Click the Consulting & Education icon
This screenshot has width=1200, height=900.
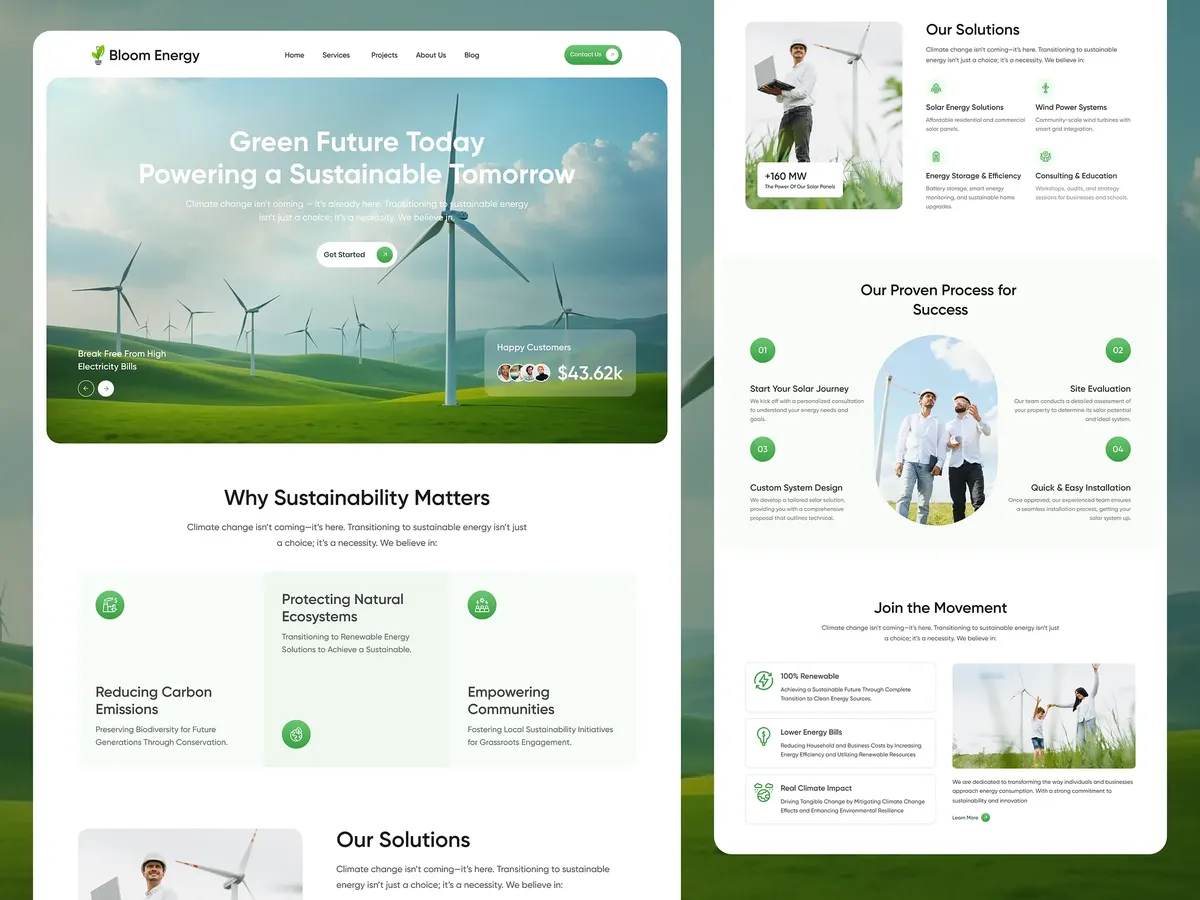pyautogui.click(x=1045, y=157)
